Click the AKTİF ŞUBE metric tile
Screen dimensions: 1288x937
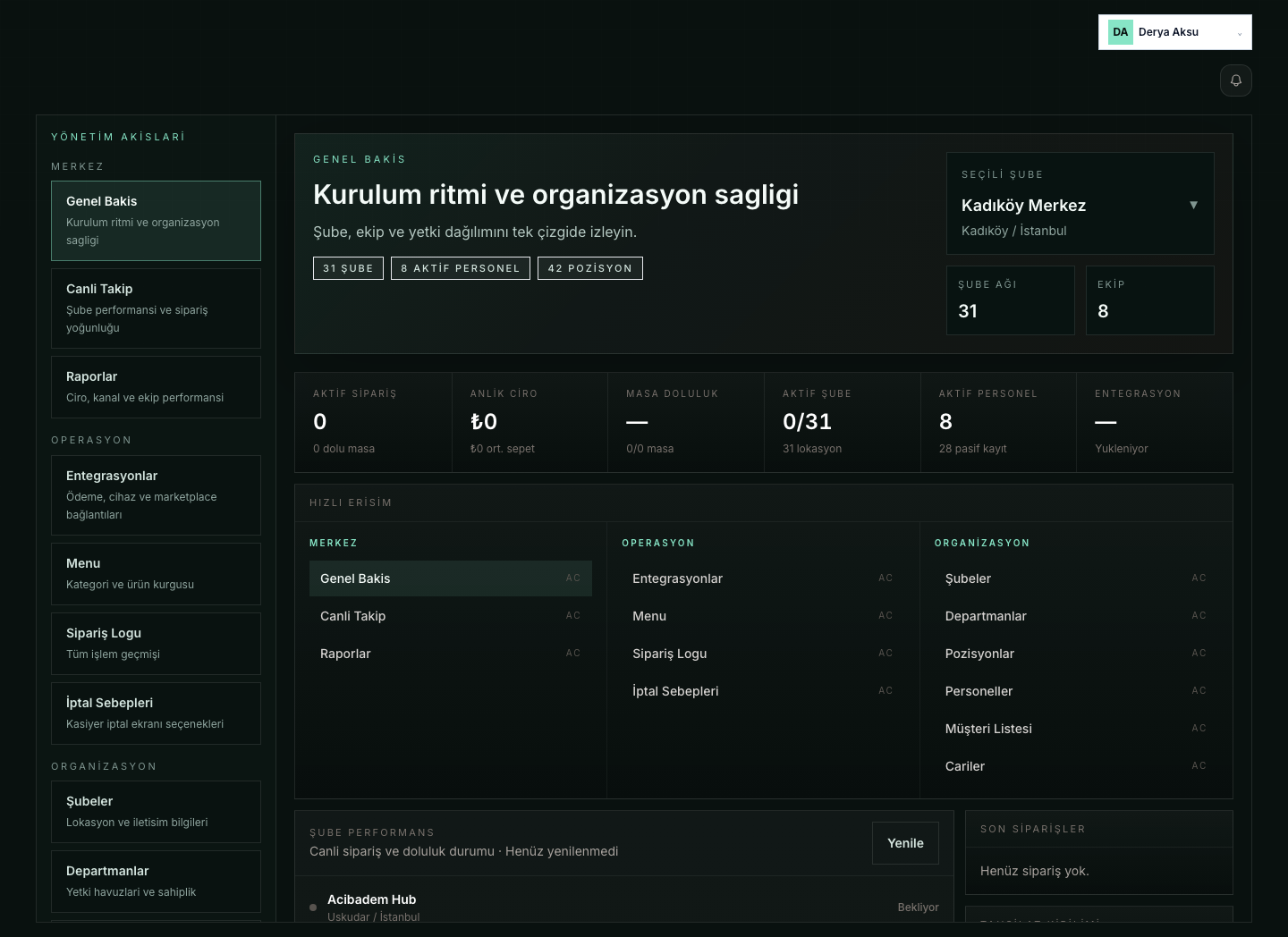click(843, 422)
